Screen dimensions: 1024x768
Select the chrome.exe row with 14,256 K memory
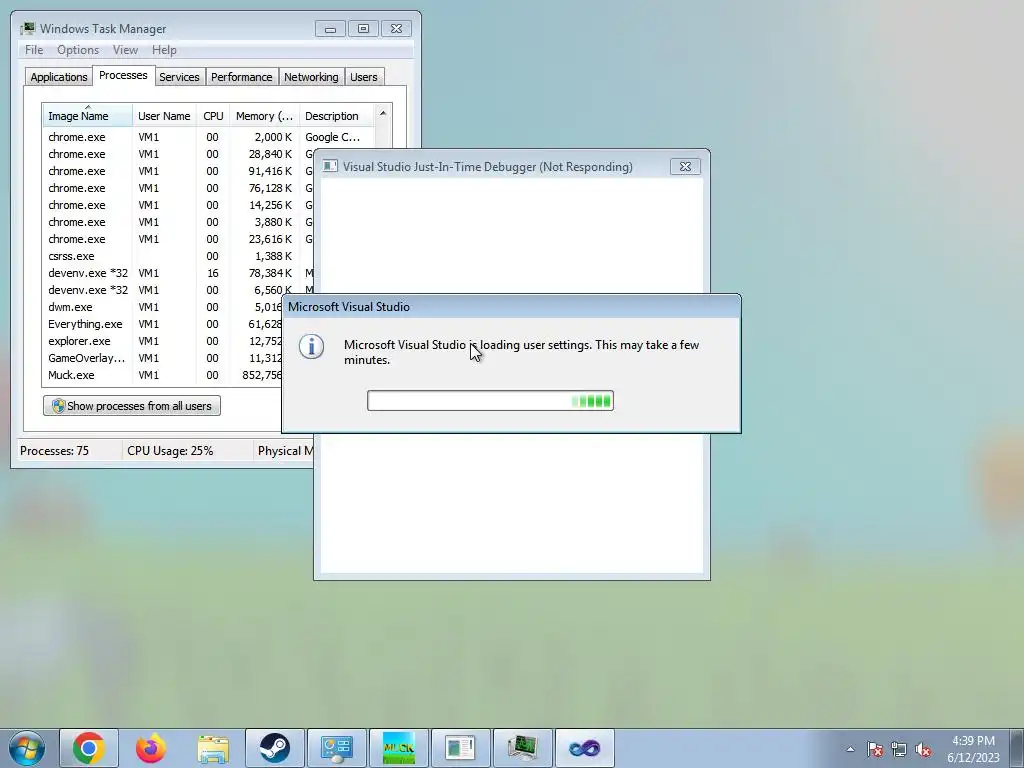178,205
